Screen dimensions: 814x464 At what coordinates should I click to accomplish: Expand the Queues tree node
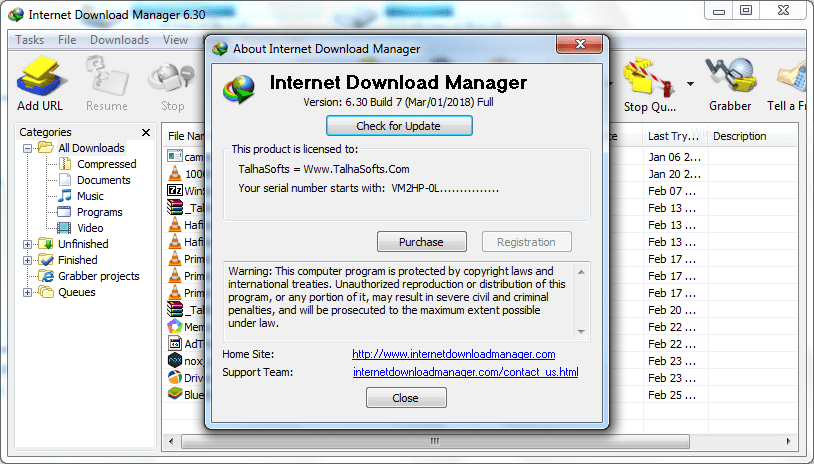[28, 293]
